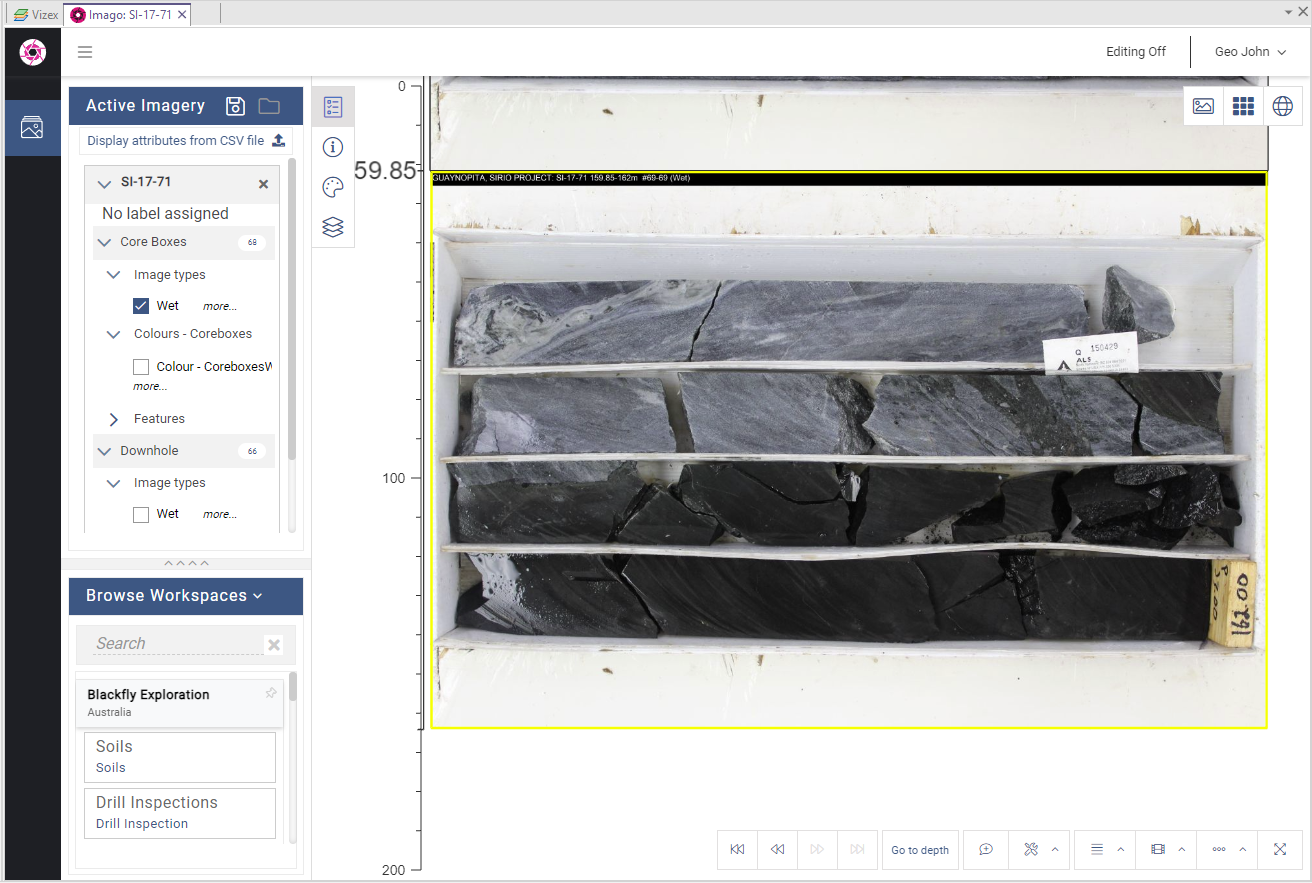Open the globe map view icon
Screen dimensions: 1312x883
point(1283,105)
